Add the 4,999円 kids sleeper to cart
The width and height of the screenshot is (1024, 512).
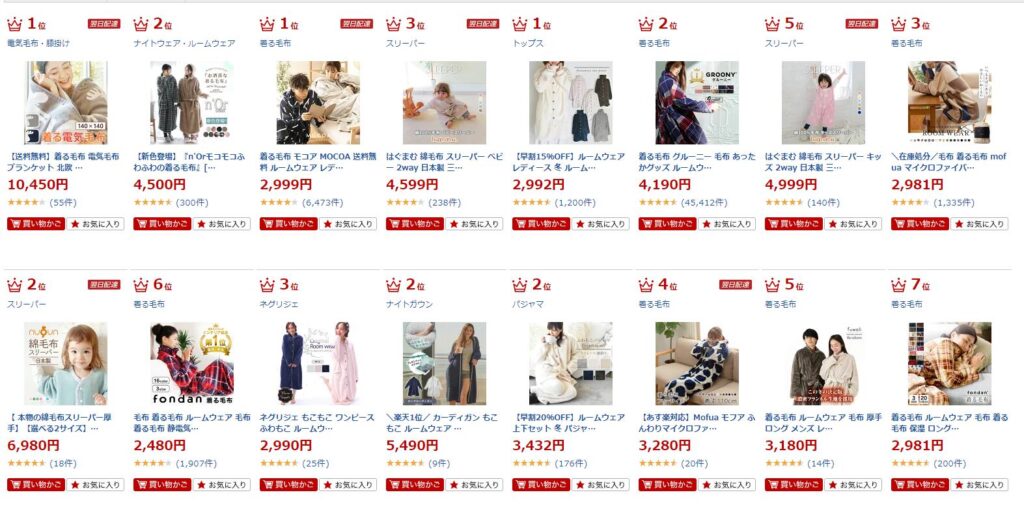(793, 224)
